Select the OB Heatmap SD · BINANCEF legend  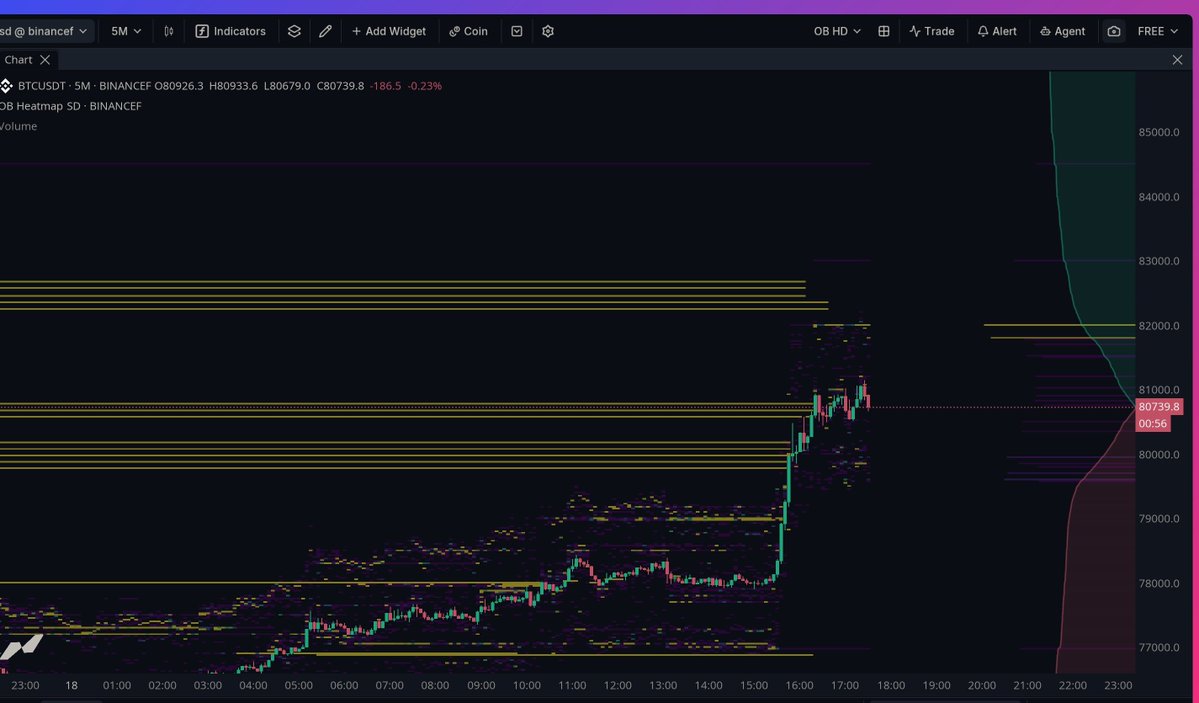point(70,106)
